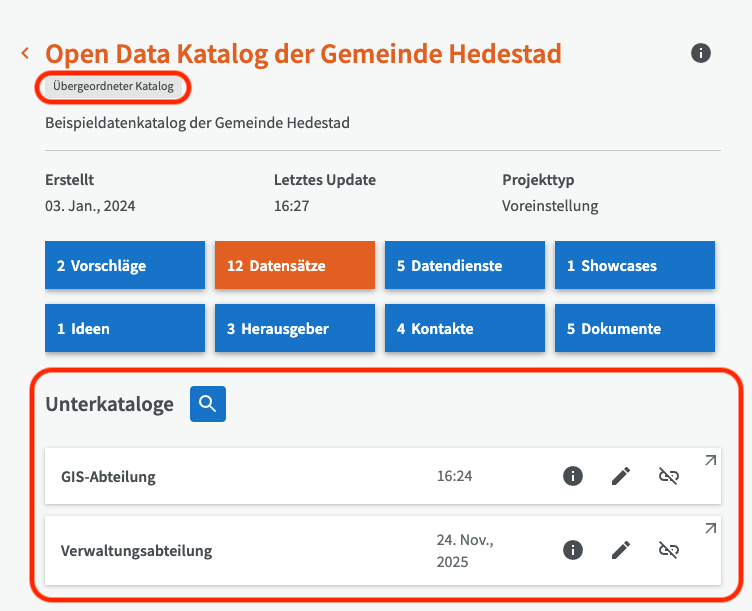Search Unterkataloge with the magnifier button

[208, 404]
